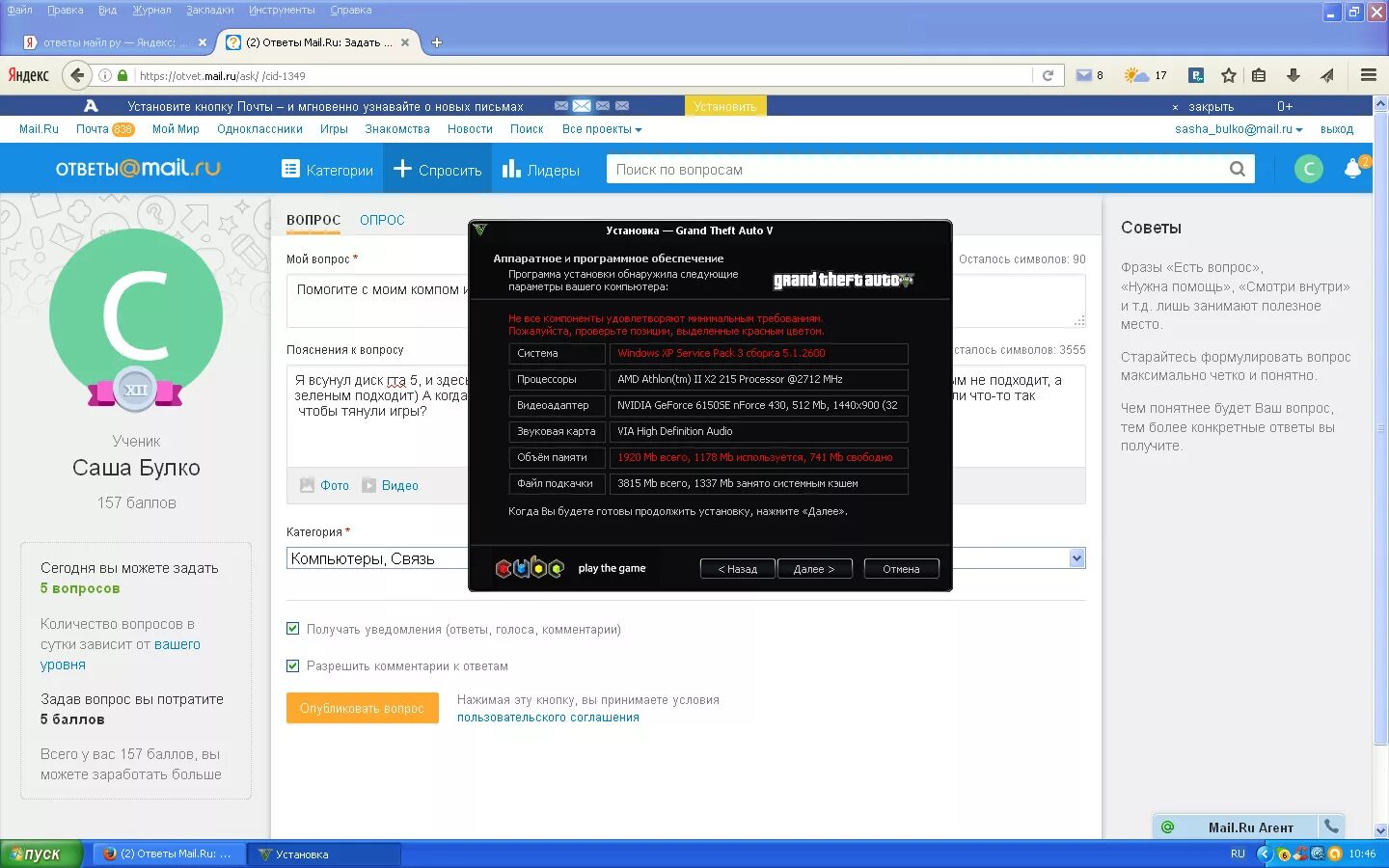Click the phone icon in Mail.Ru Agent bar
Viewport: 1389px width, 868px height.
1332,827
